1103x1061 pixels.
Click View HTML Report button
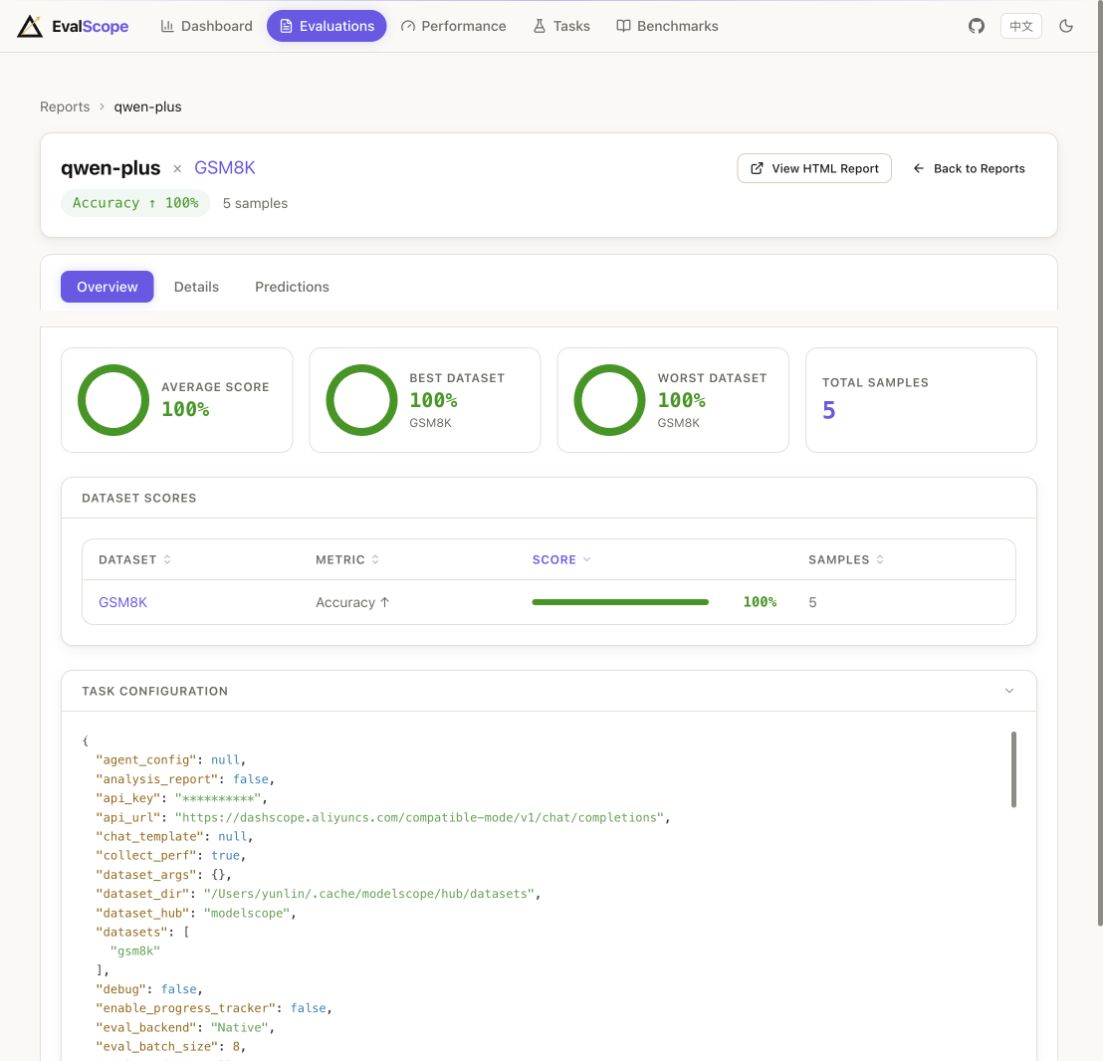(x=814, y=168)
